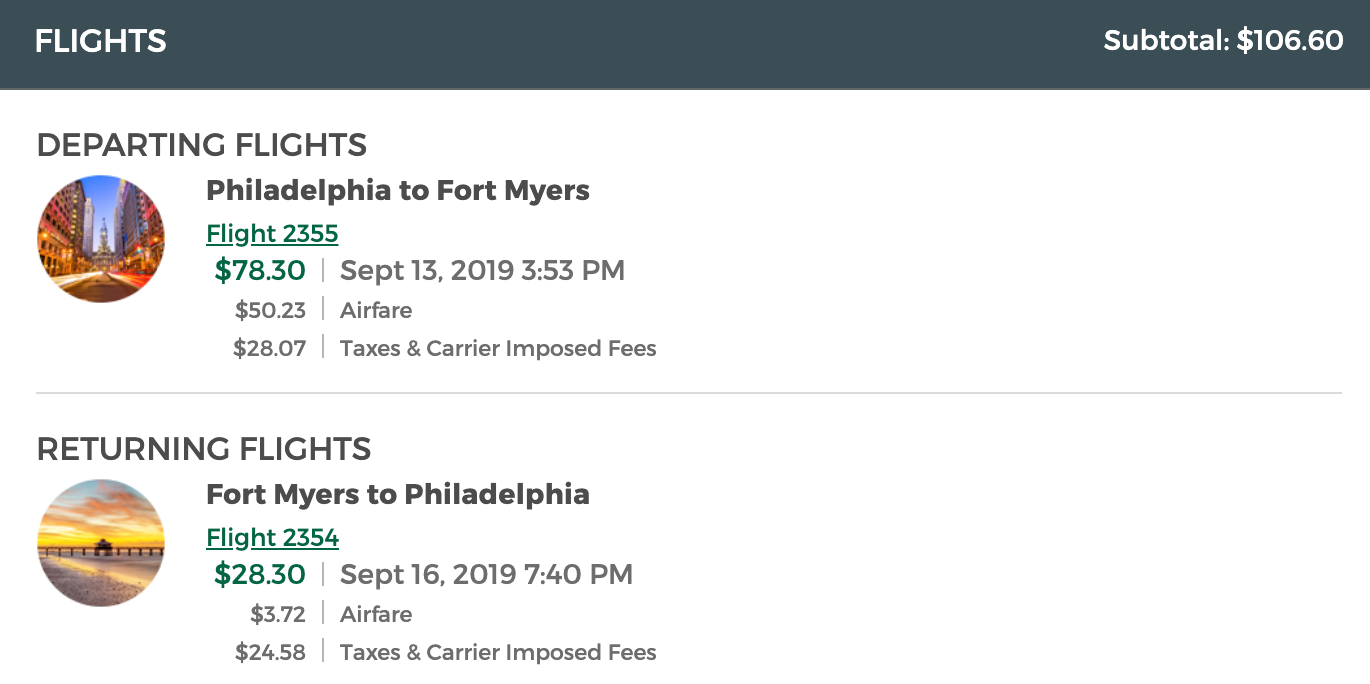Click the FLIGHTS header title
The image size is (1370, 684).
tap(101, 41)
